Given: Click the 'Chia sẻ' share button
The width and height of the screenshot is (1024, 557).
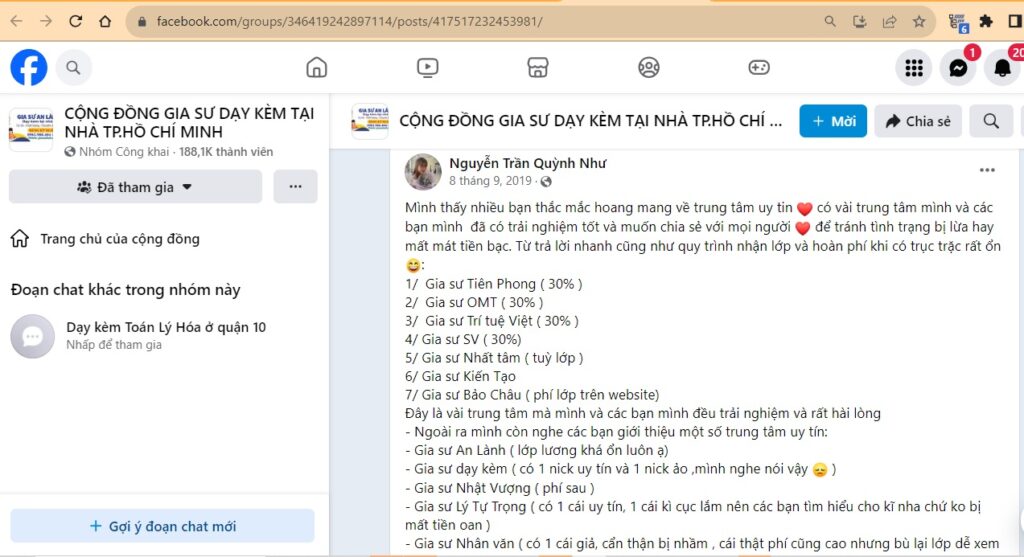Looking at the screenshot, I should tap(918, 121).
